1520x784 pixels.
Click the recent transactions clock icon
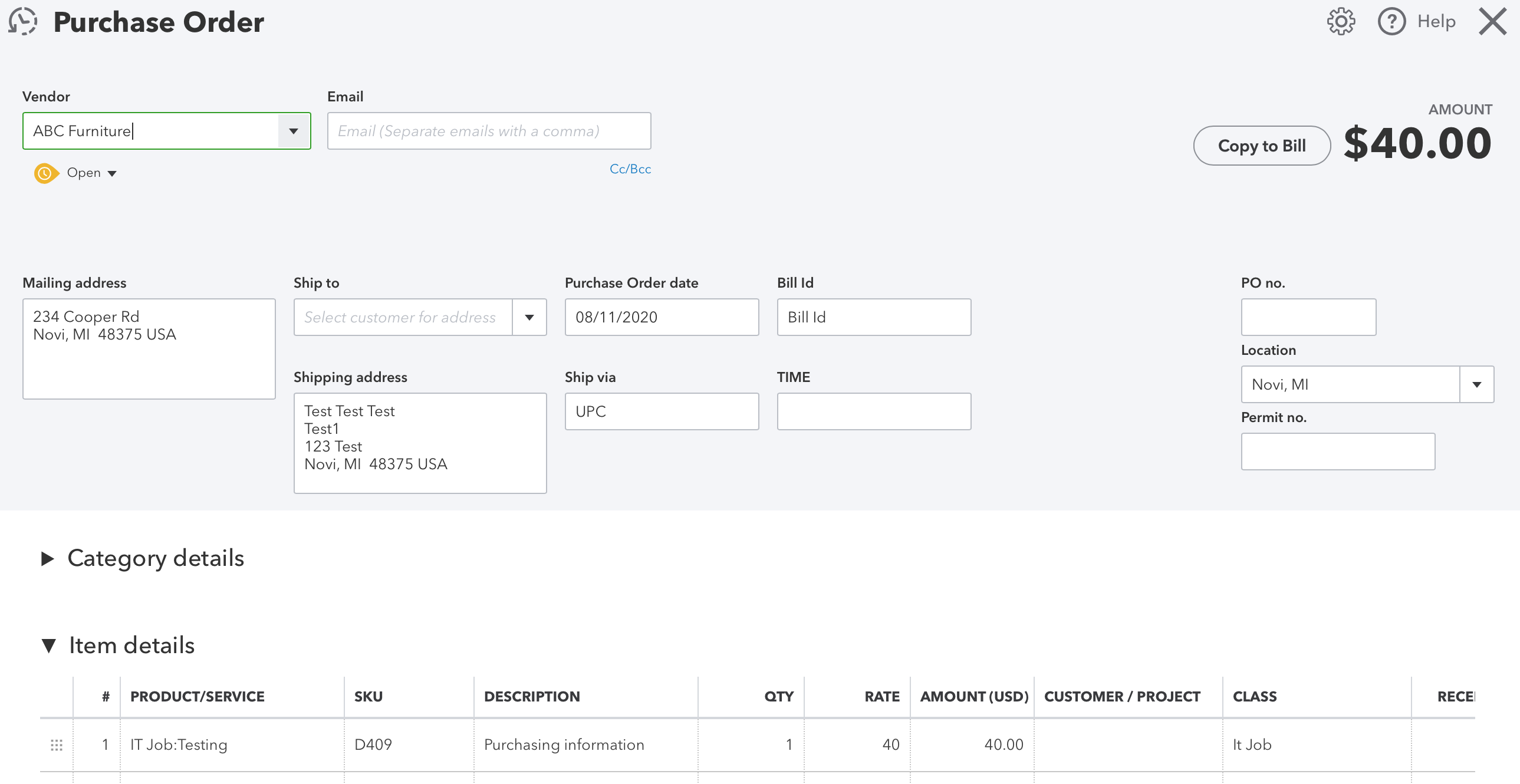(23, 21)
